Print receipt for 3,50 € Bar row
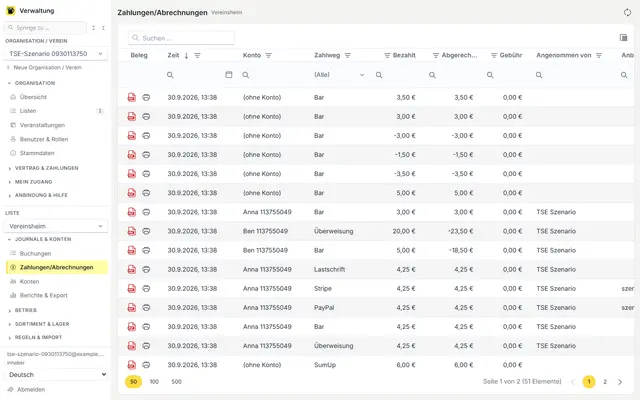Viewport: 640px width, 400px height. click(146, 97)
